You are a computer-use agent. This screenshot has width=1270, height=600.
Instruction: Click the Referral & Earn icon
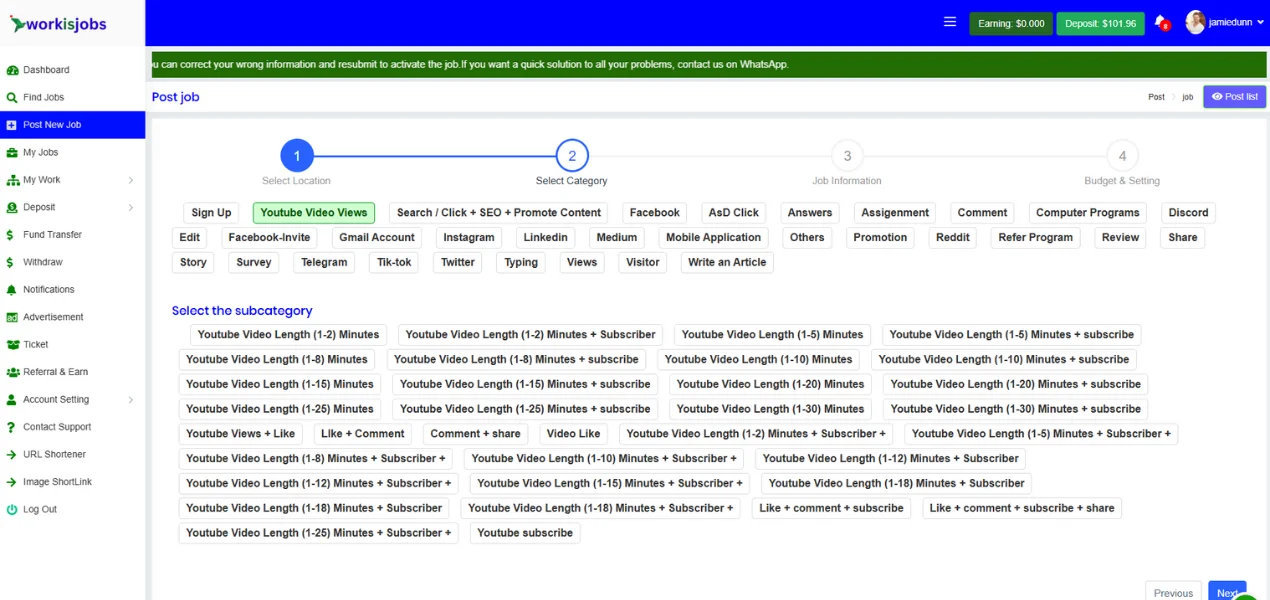(12, 372)
